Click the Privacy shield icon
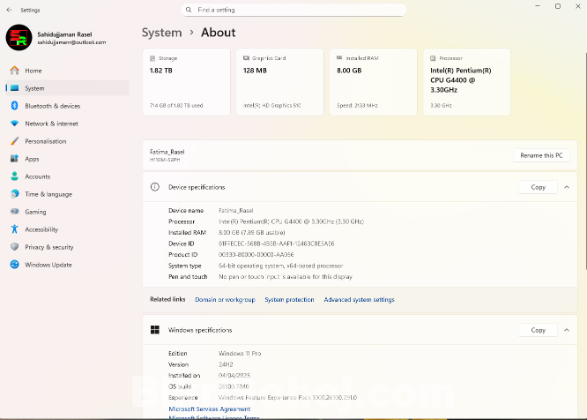The width and height of the screenshot is (587, 420). click(15, 247)
